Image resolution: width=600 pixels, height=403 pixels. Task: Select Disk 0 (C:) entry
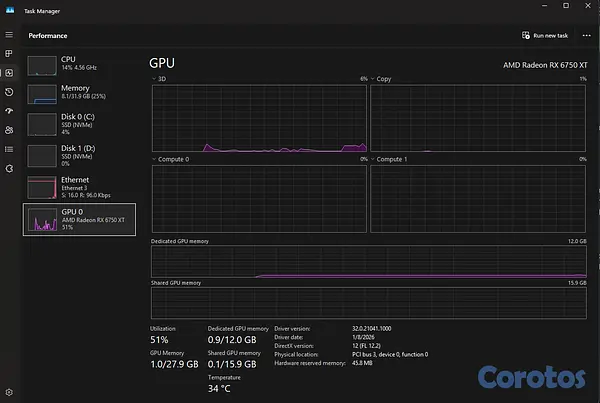pos(79,124)
